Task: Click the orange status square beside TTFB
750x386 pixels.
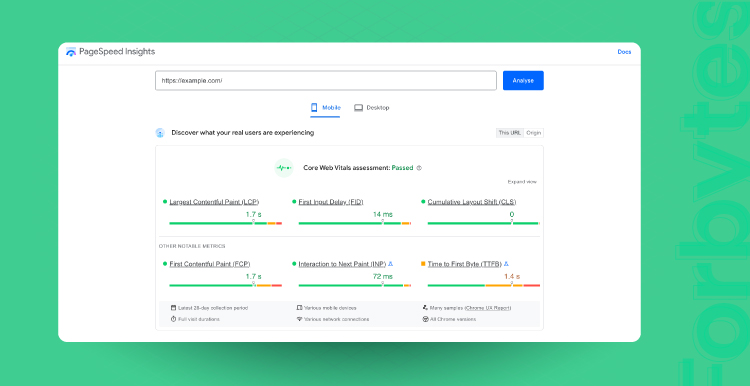Action: [423, 264]
